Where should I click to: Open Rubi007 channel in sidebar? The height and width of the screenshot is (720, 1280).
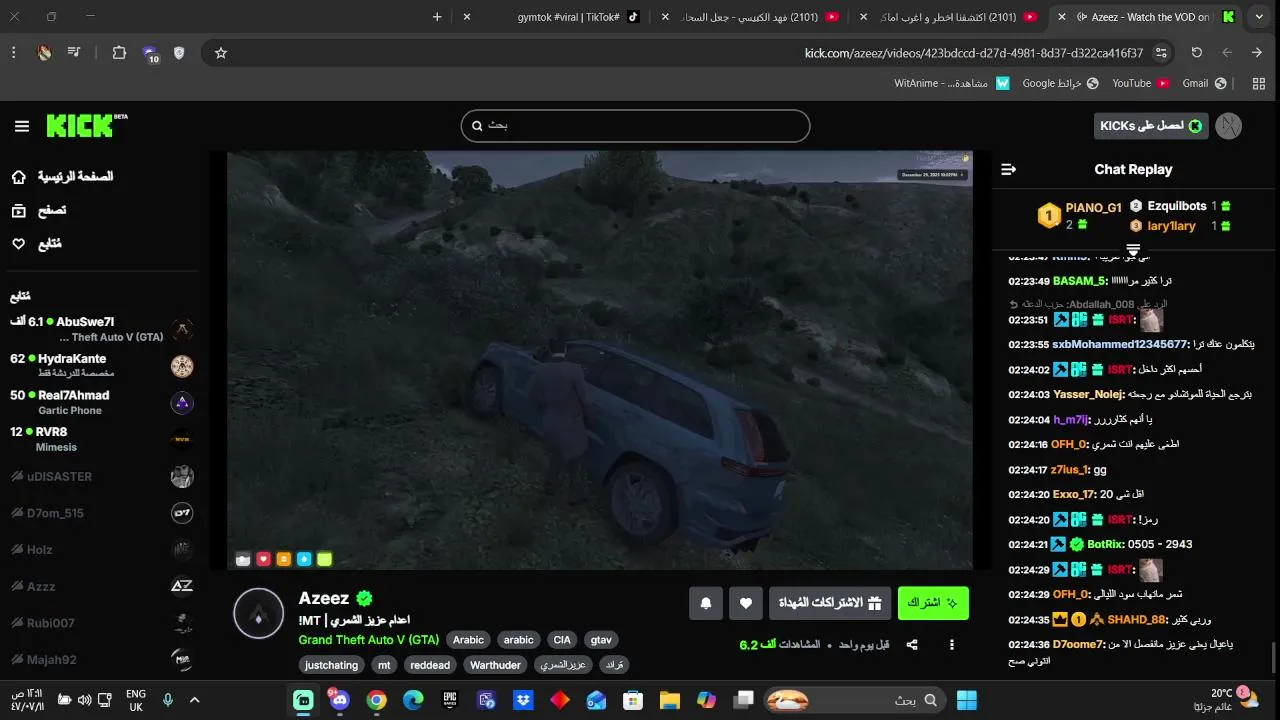100,623
